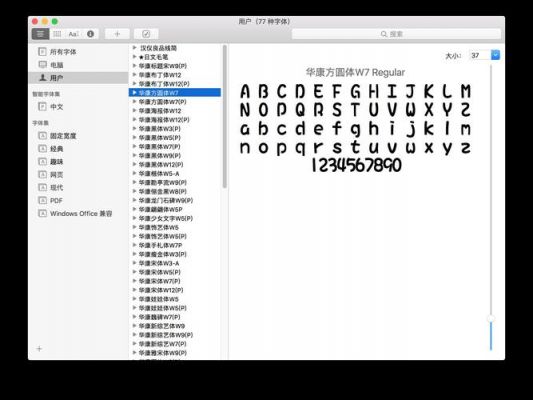Select the 华康少女文字W5(P) font row
This screenshot has height=400, width=533.
click(175, 218)
